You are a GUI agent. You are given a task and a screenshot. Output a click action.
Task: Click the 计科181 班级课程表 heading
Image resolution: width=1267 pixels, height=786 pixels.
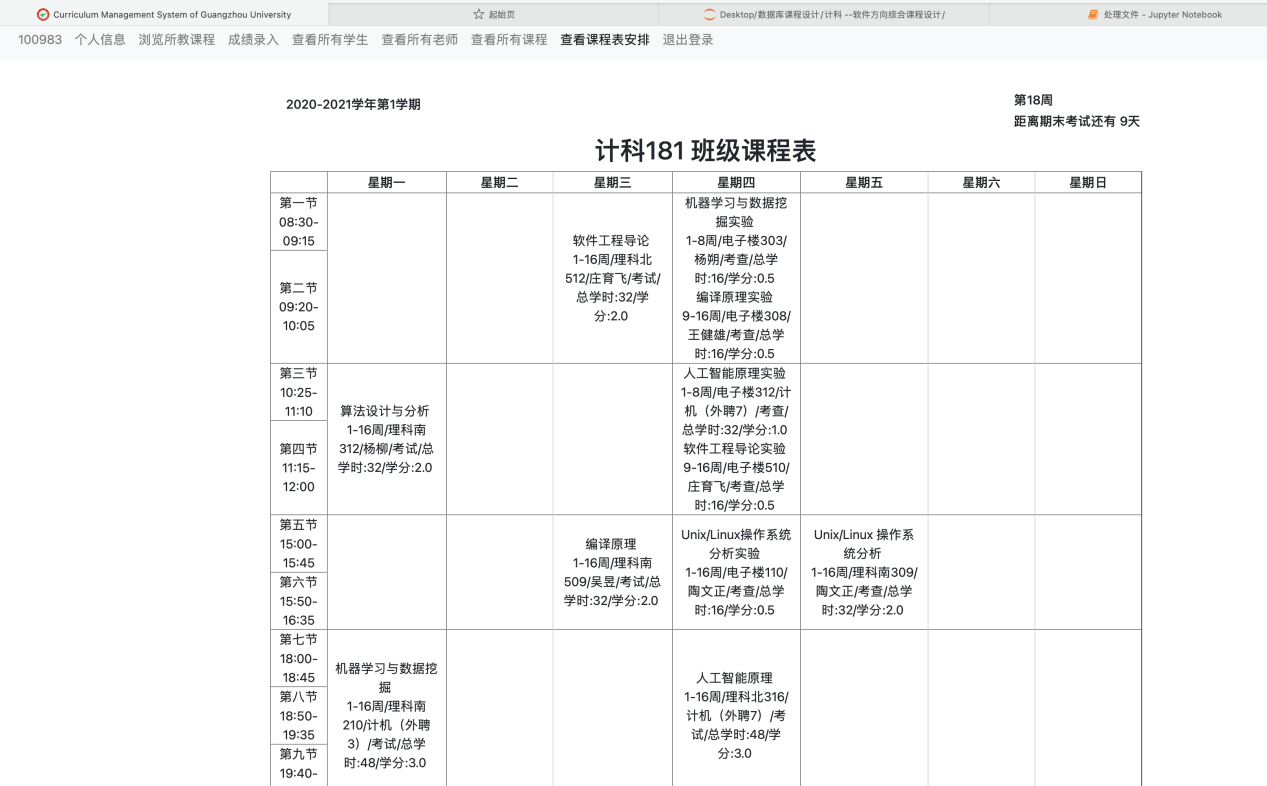click(706, 151)
